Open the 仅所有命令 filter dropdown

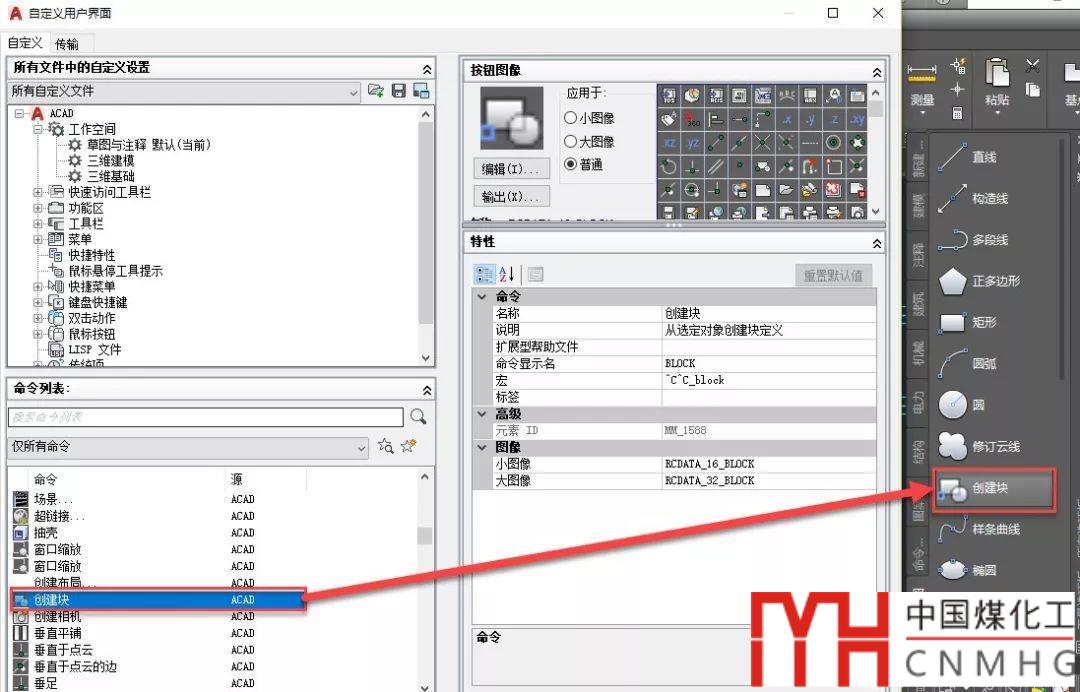(x=189, y=447)
